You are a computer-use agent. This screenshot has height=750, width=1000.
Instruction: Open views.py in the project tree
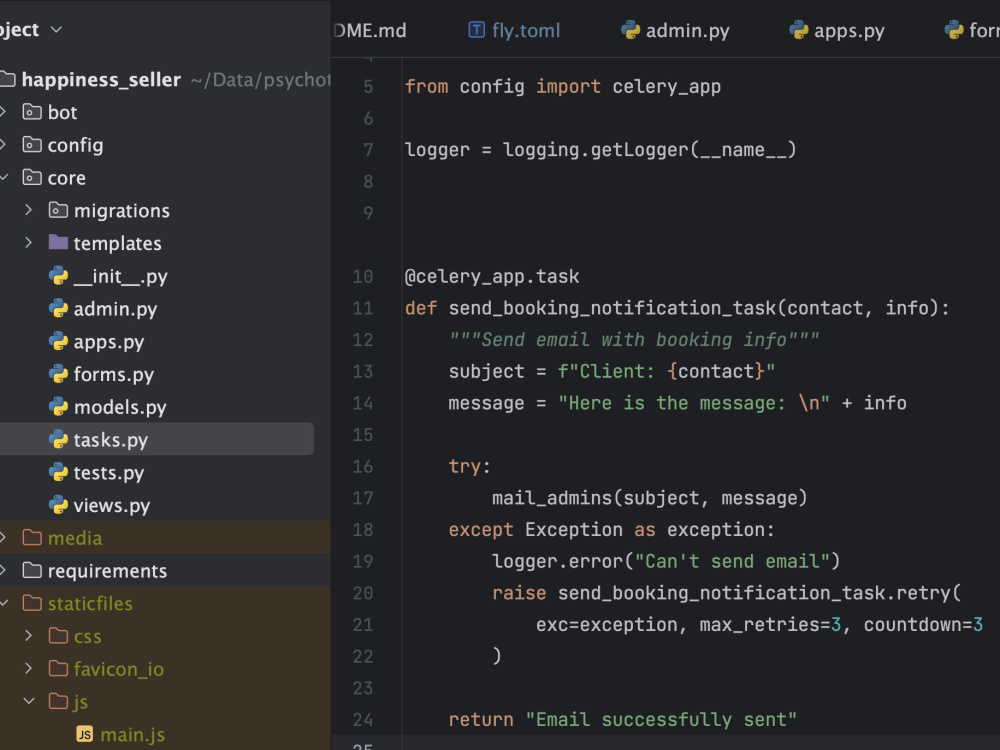(x=112, y=505)
